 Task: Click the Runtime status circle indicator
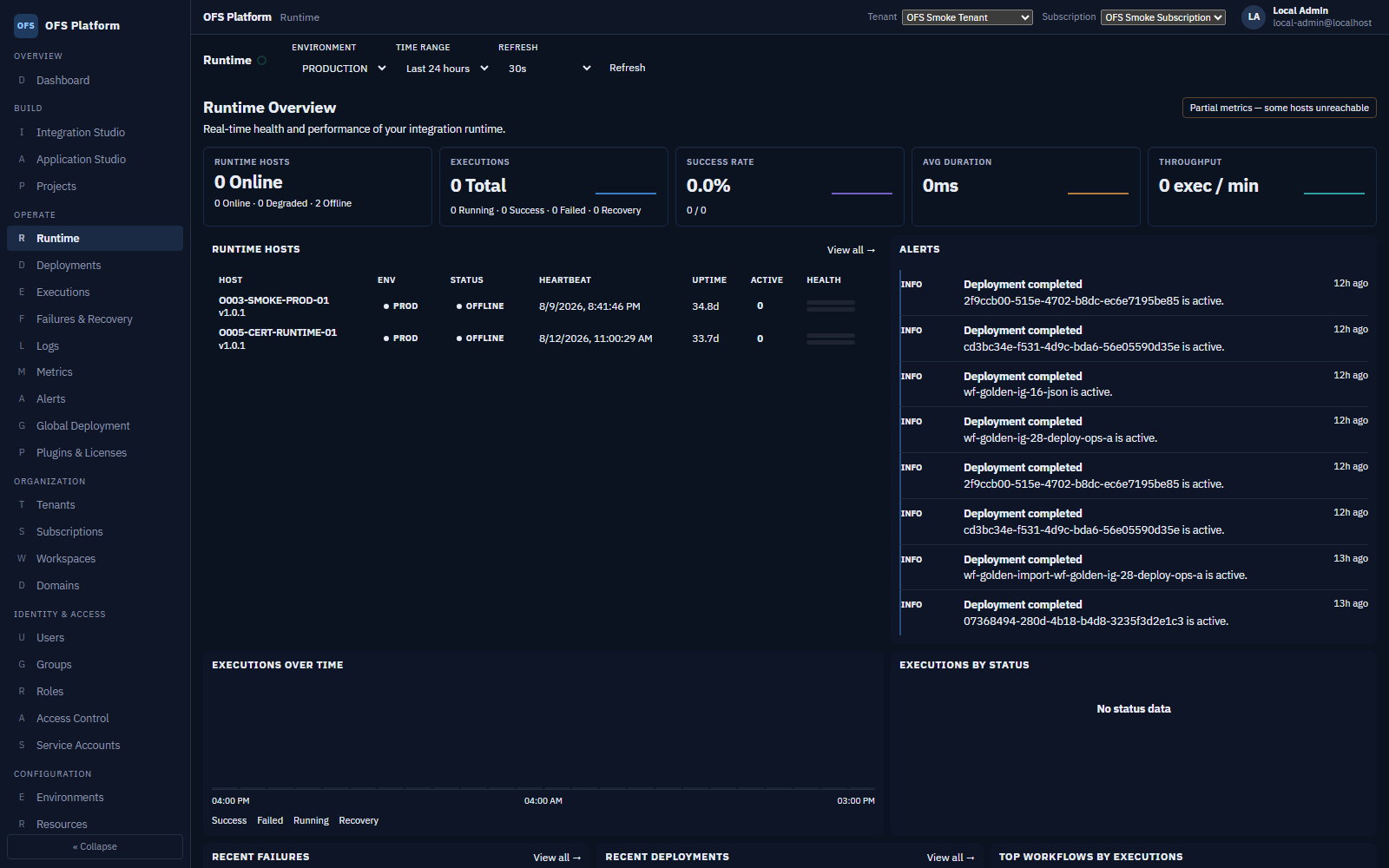[261, 60]
